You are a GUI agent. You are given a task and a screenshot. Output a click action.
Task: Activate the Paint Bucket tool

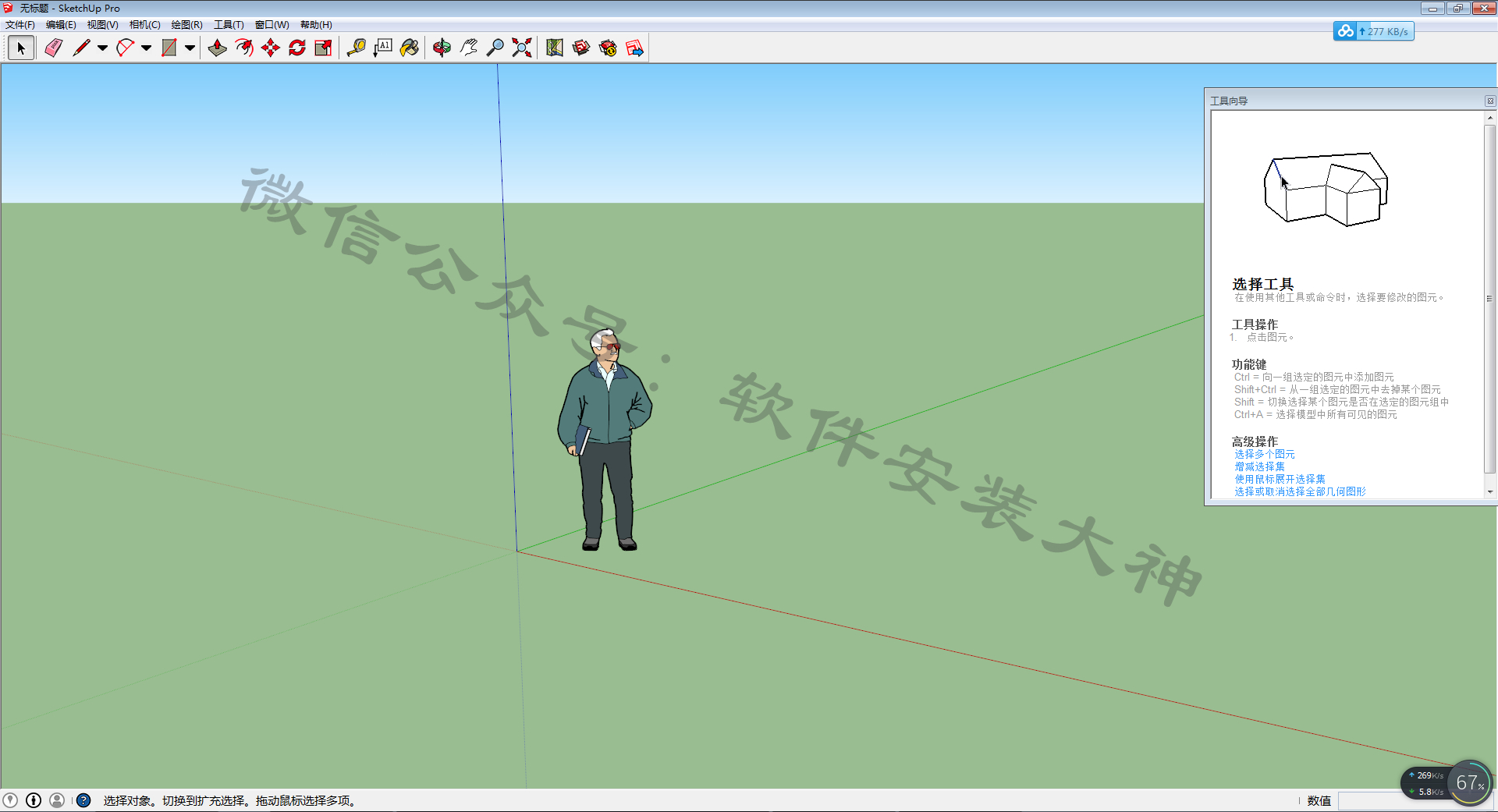coord(410,48)
